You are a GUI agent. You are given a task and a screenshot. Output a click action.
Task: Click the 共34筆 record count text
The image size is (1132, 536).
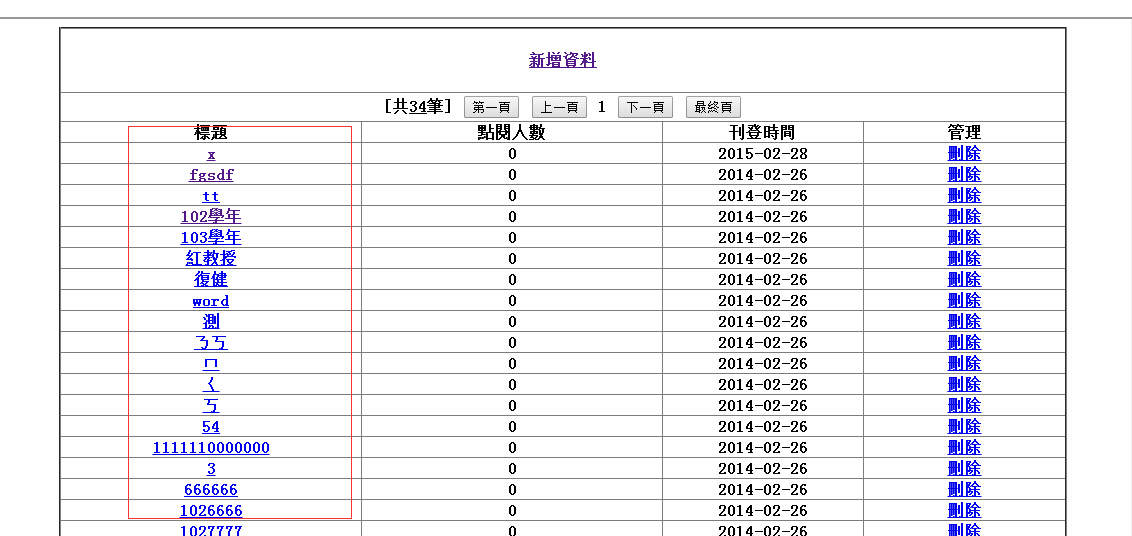[x=418, y=107]
